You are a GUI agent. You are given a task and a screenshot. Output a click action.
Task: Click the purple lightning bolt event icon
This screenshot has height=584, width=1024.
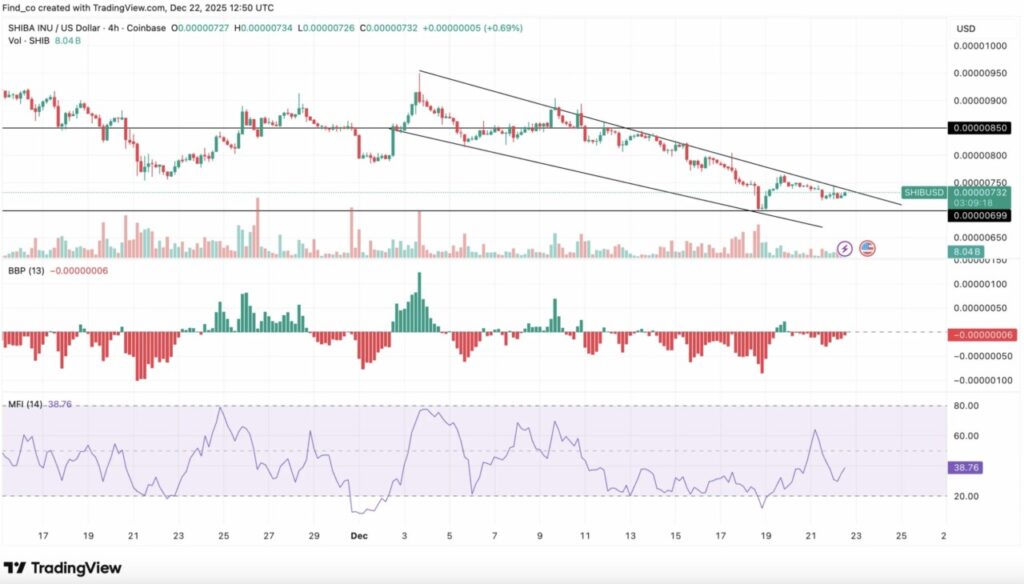(845, 247)
